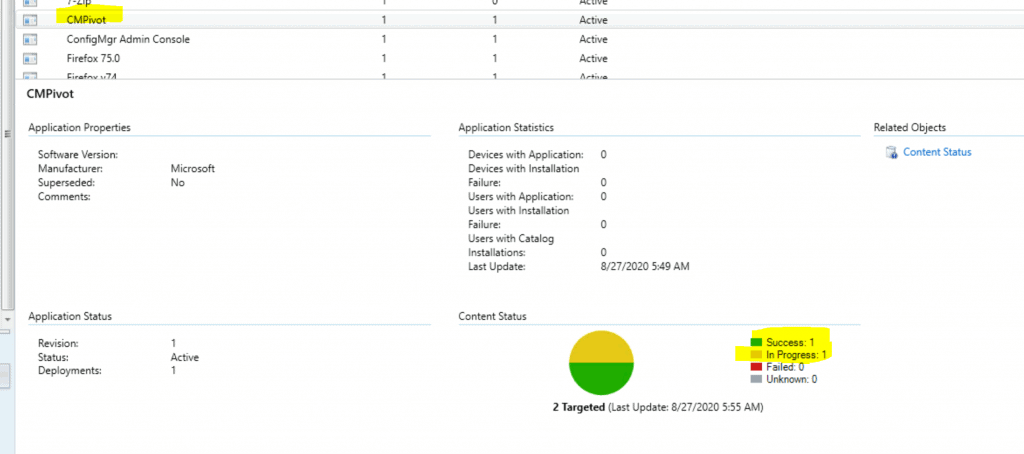Click the CMPivot details pane title
This screenshot has width=1024, height=454.
point(50,94)
